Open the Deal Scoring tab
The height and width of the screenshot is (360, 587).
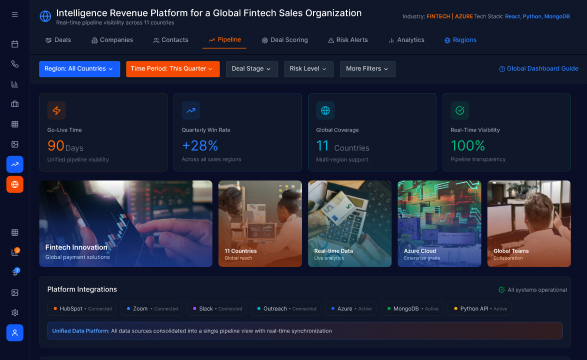[285, 40]
